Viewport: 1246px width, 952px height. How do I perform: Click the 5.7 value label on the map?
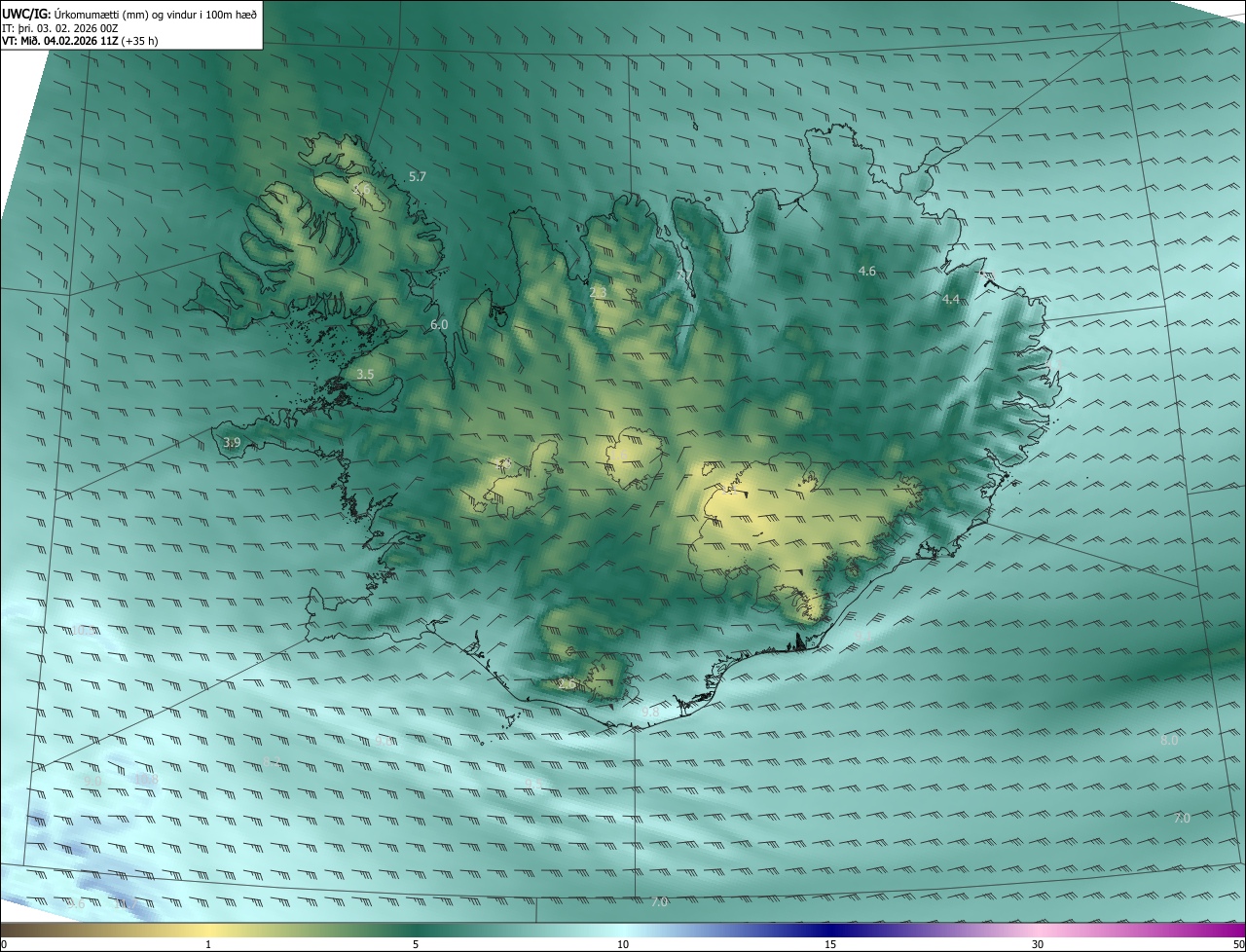418,176
